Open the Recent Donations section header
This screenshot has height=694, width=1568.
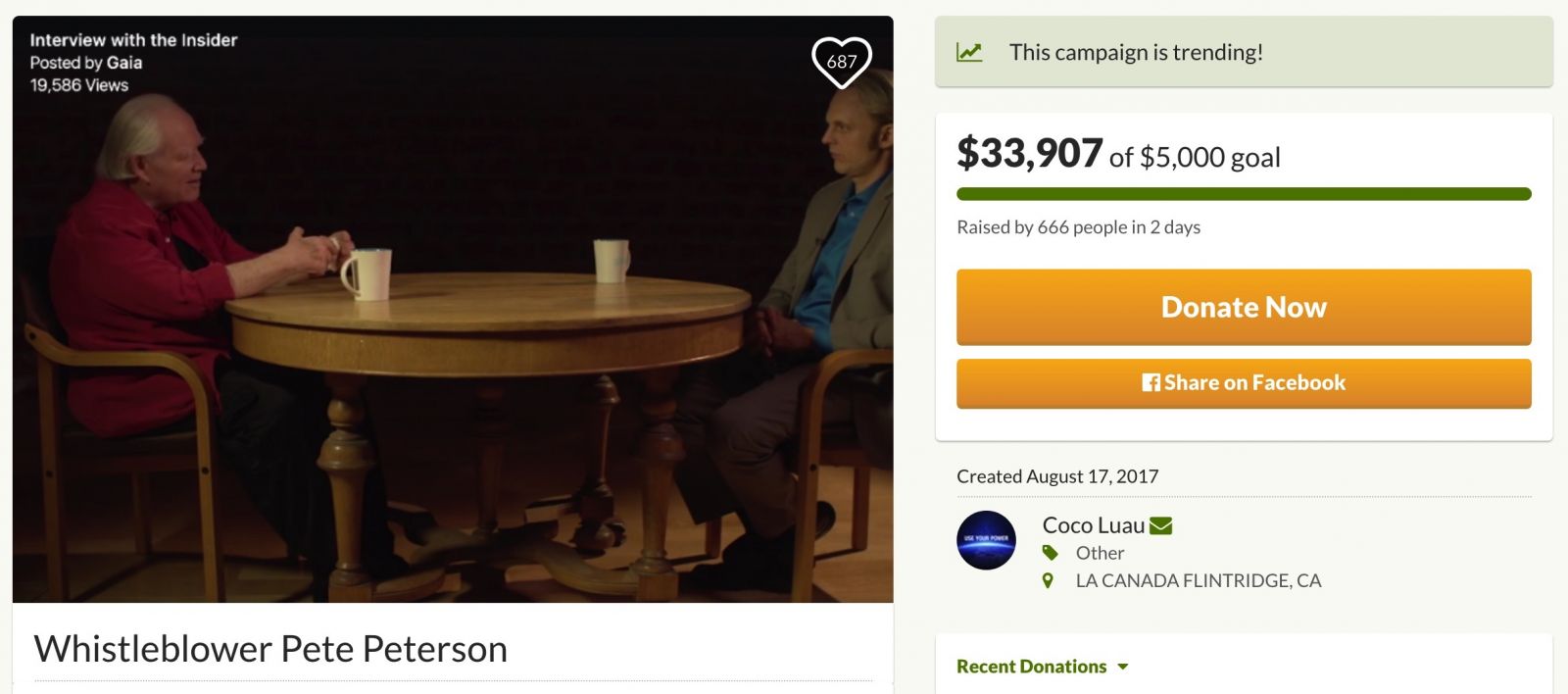tap(1031, 667)
